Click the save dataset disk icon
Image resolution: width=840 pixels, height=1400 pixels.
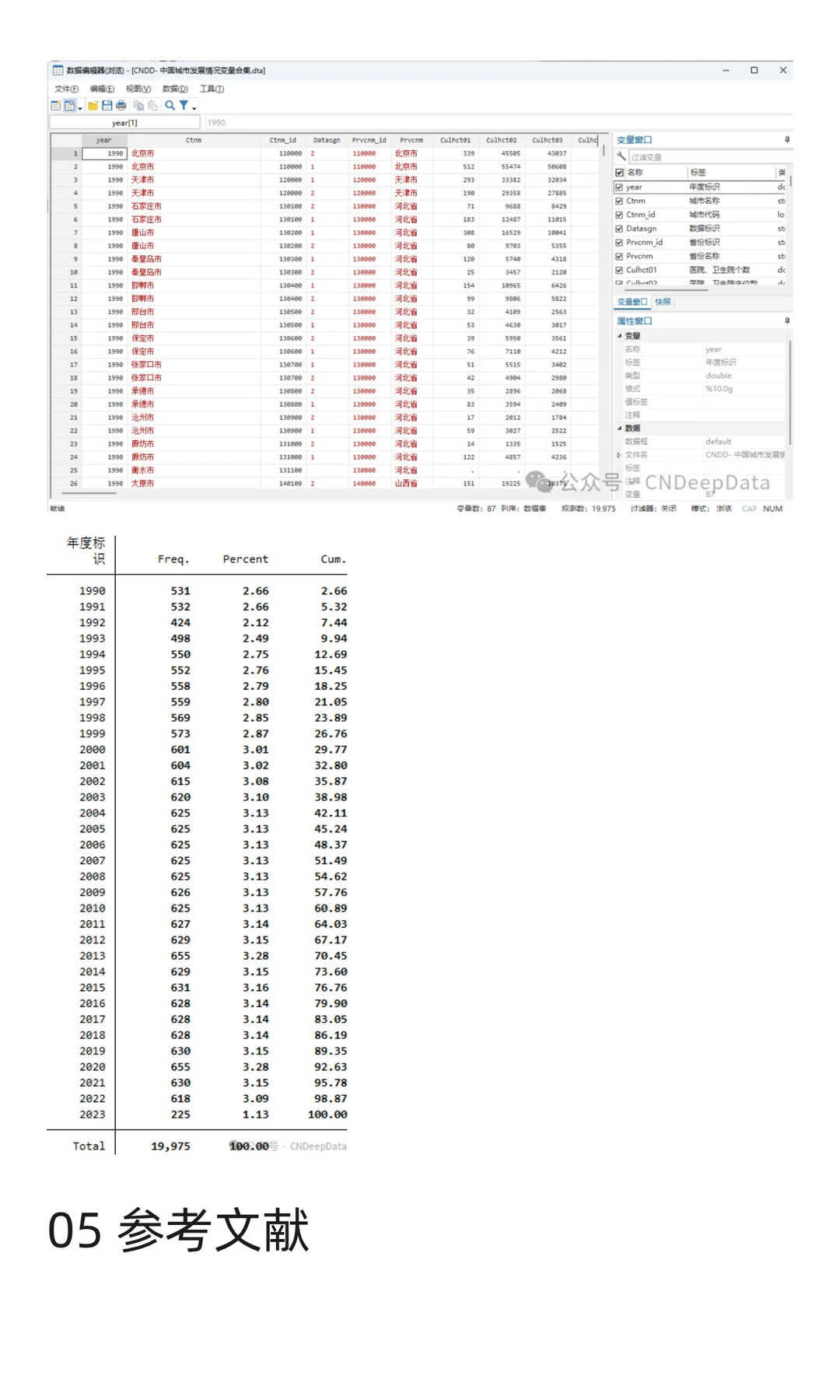click(x=107, y=106)
